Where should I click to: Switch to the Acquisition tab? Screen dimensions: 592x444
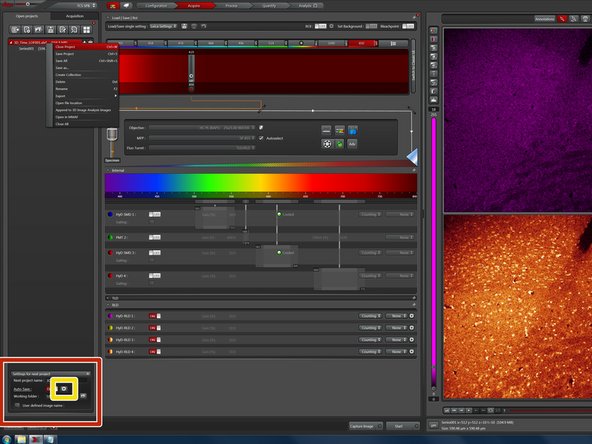(75, 16)
